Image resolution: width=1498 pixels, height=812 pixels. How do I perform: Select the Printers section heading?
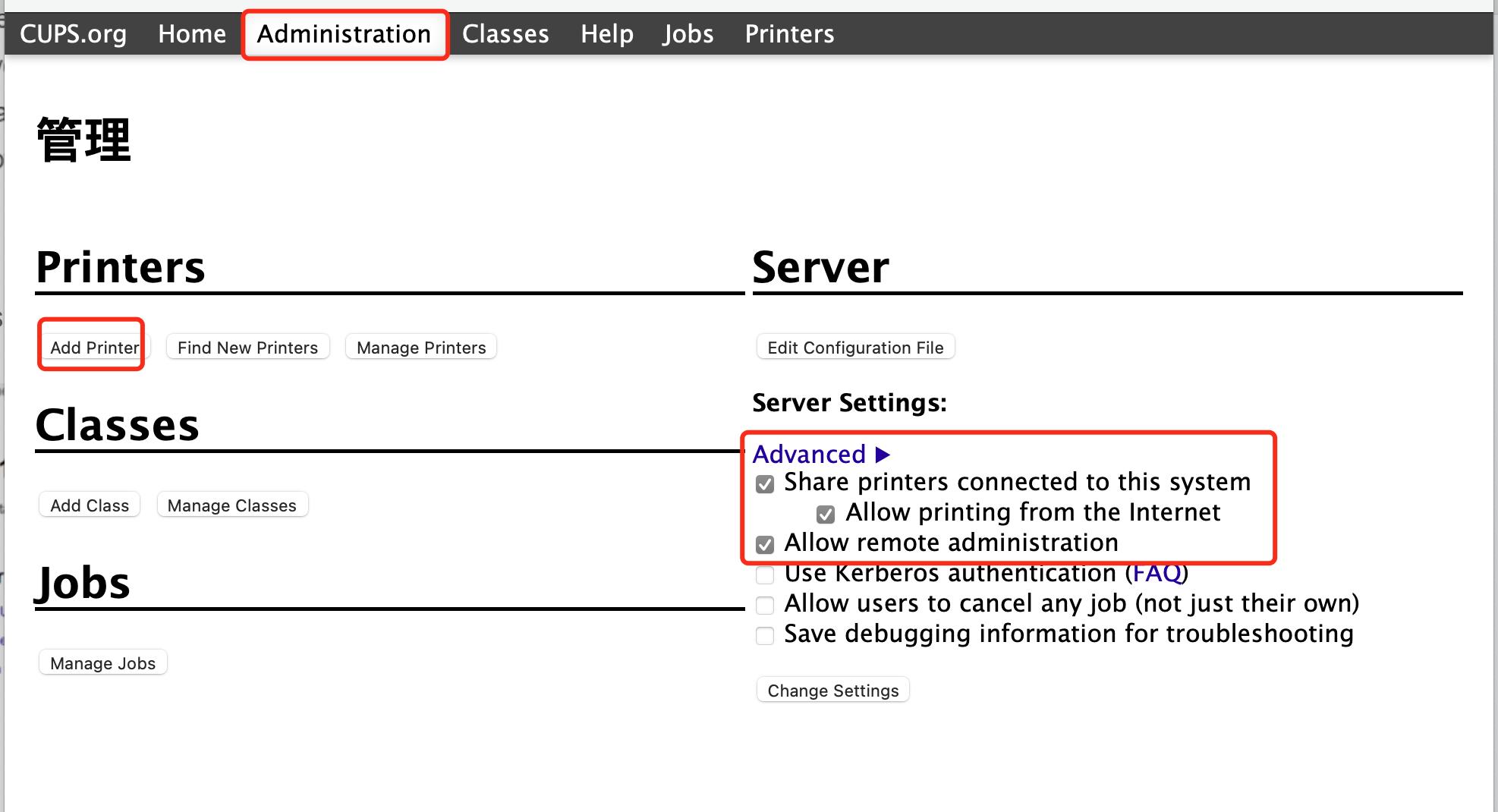click(121, 267)
